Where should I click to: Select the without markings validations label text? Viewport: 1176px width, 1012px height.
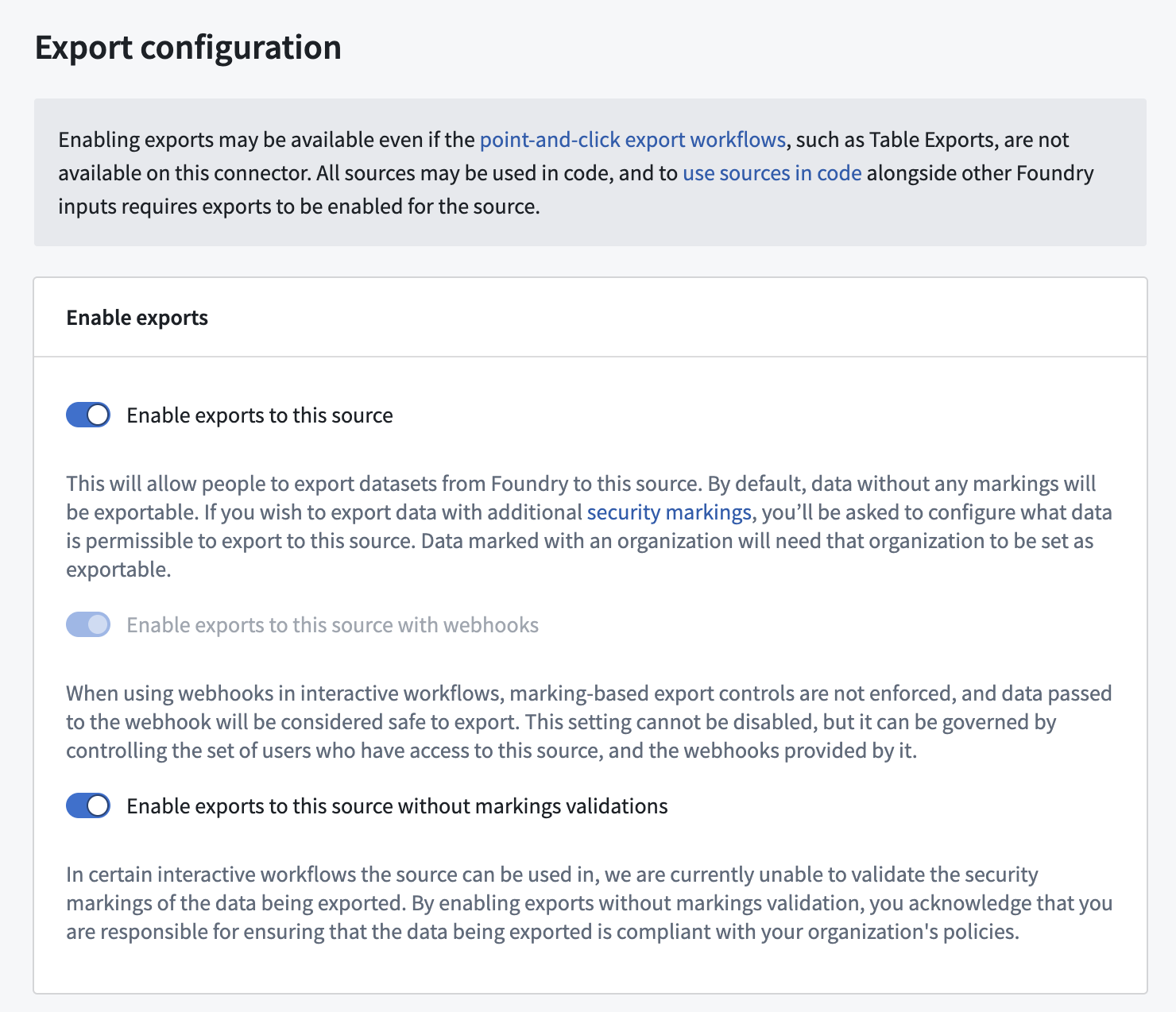(397, 805)
